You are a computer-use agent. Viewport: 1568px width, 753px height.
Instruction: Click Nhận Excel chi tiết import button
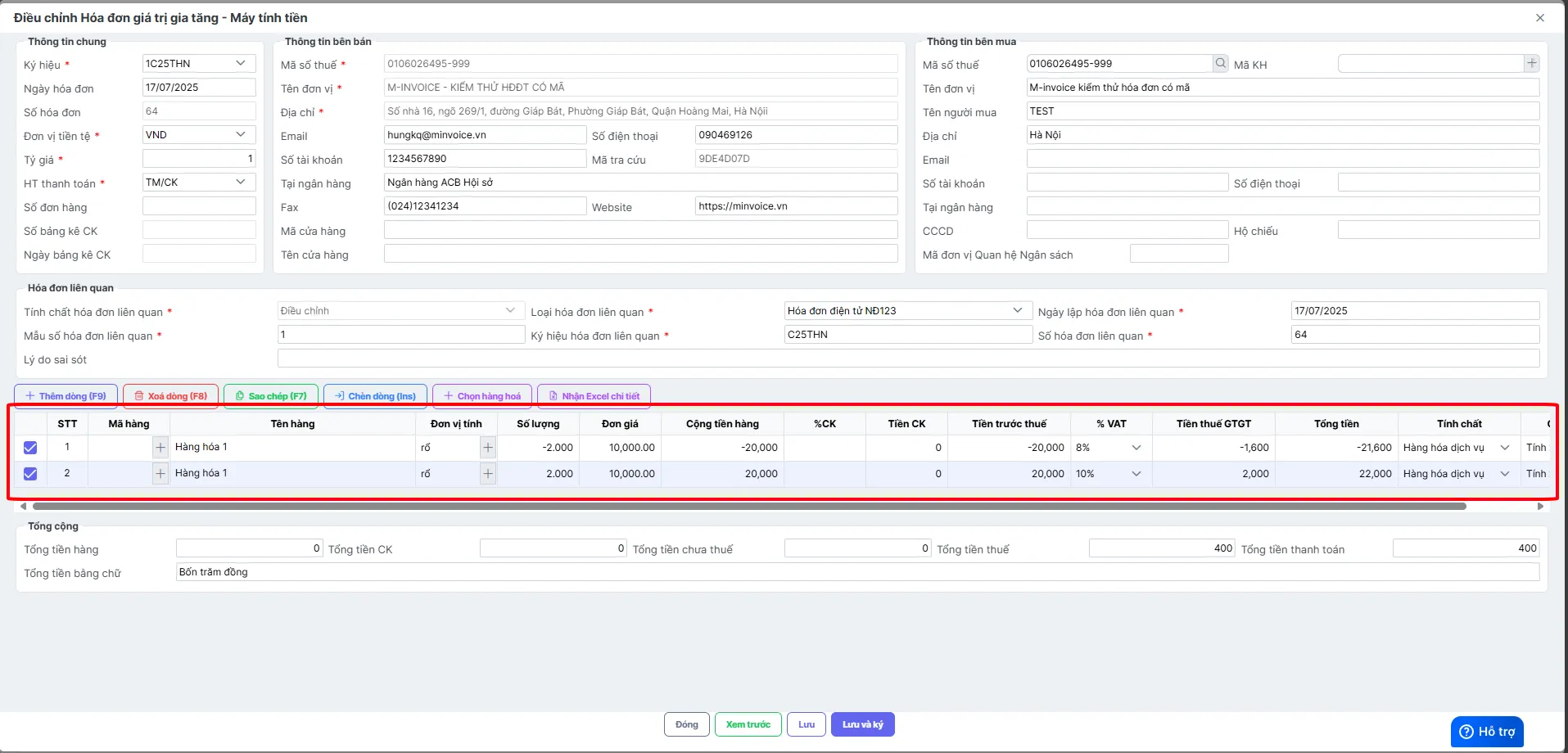(x=594, y=396)
